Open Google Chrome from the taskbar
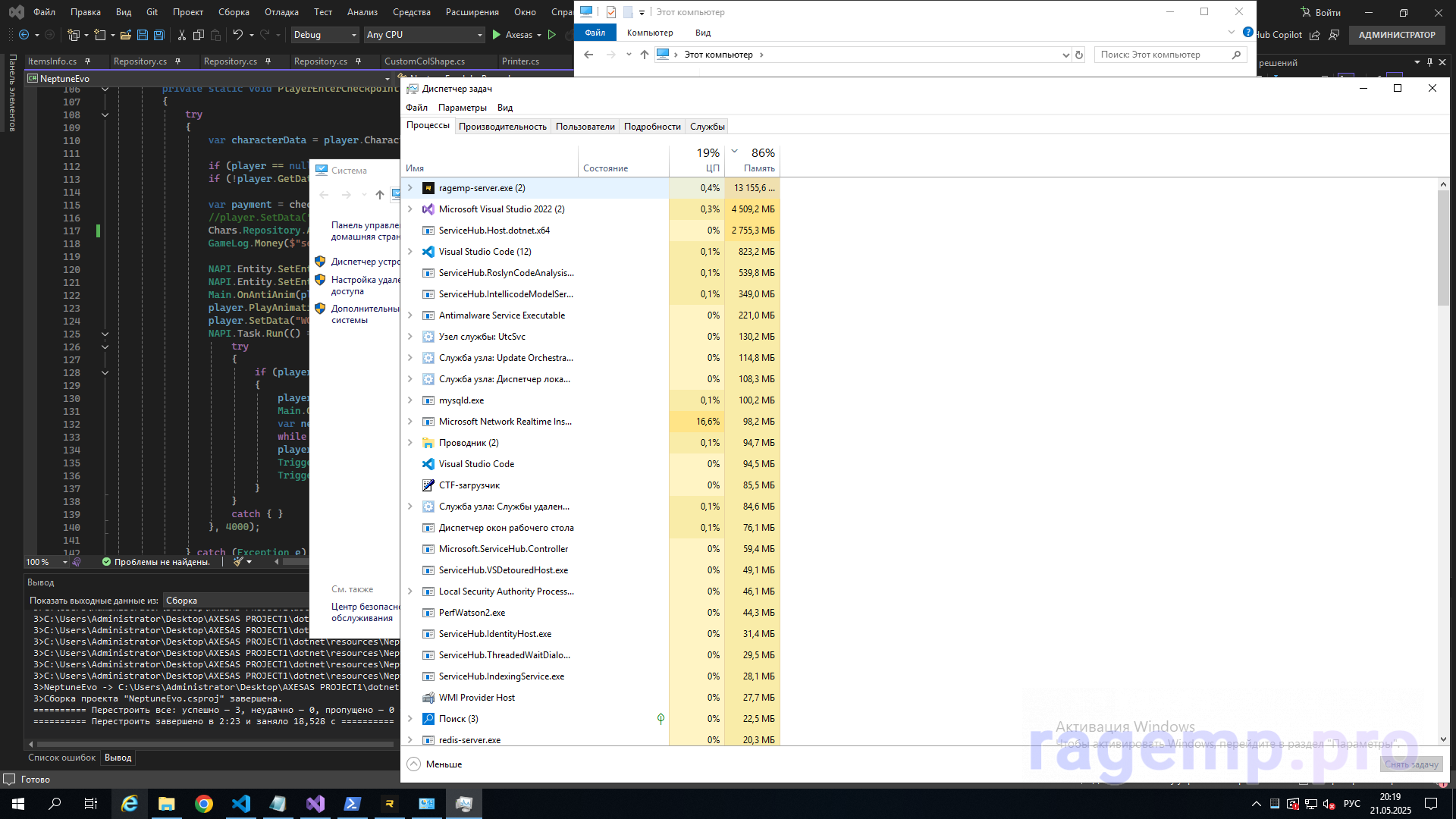Viewport: 1456px width, 819px height. pyautogui.click(x=204, y=804)
